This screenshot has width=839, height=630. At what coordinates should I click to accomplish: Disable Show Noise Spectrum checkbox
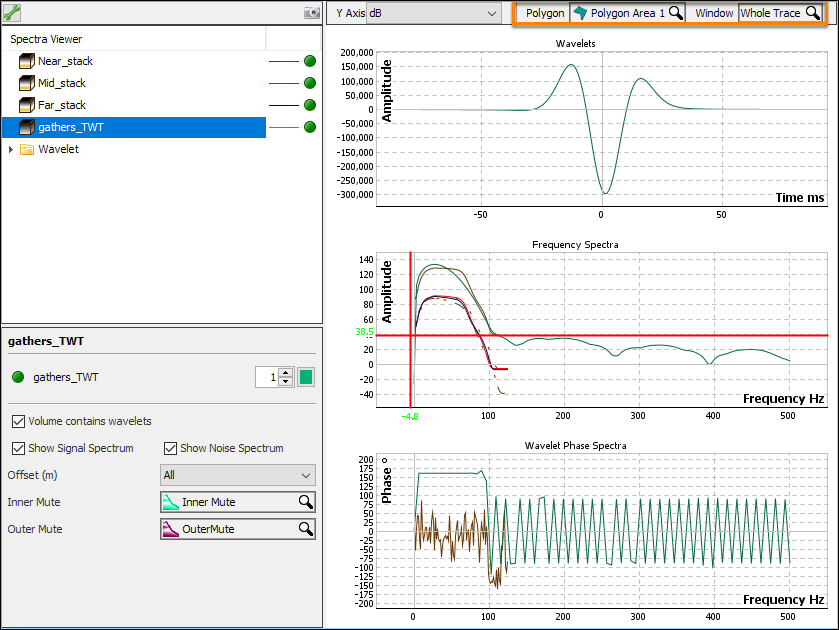tap(170, 448)
